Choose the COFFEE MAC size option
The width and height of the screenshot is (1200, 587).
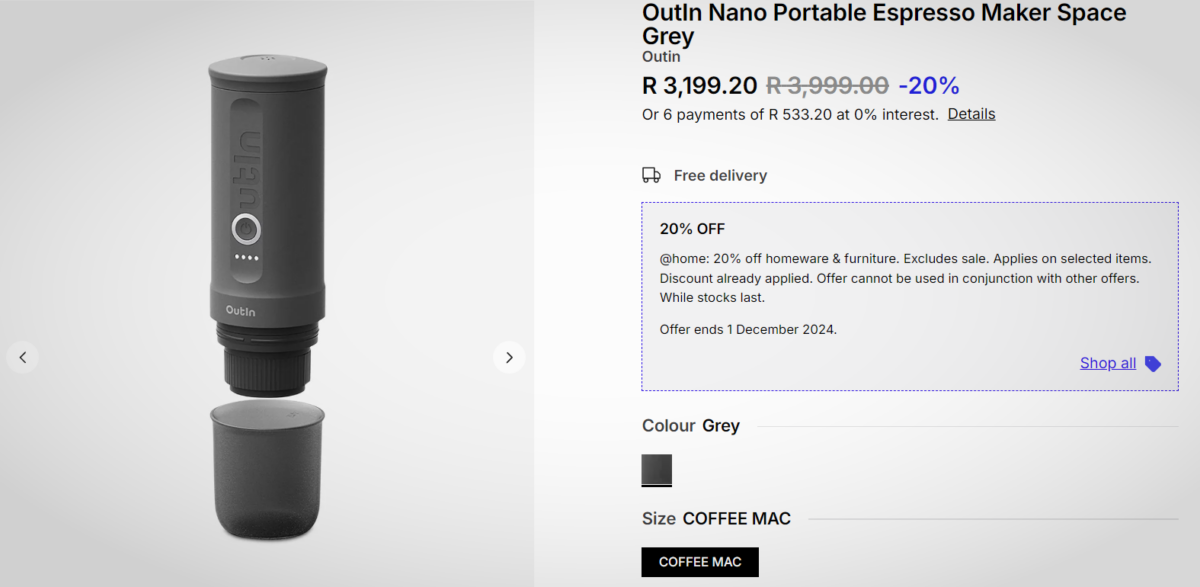click(x=700, y=562)
